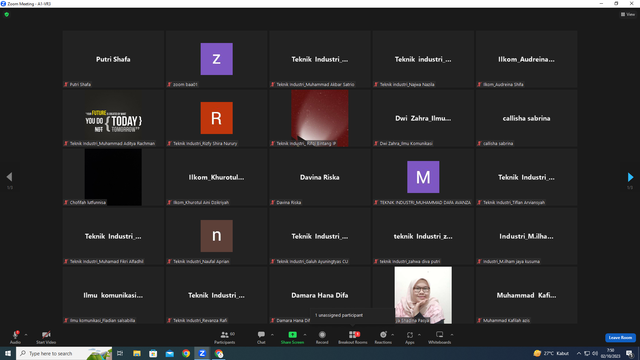This screenshot has height=360, width=640.
Task: Select the orange R avatar tile
Action: 216,118
